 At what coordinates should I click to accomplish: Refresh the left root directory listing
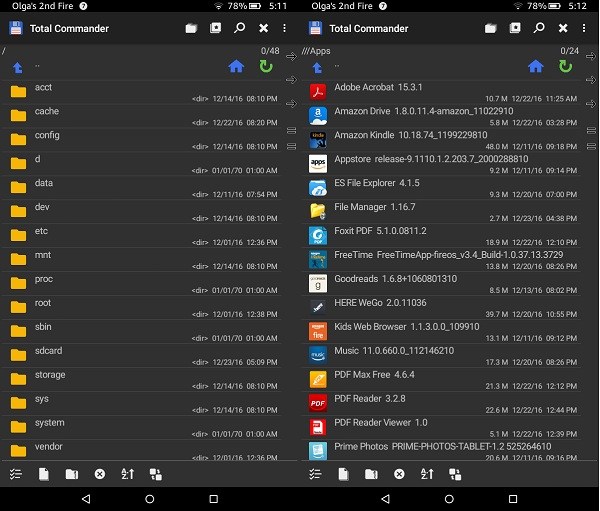pyautogui.click(x=266, y=67)
